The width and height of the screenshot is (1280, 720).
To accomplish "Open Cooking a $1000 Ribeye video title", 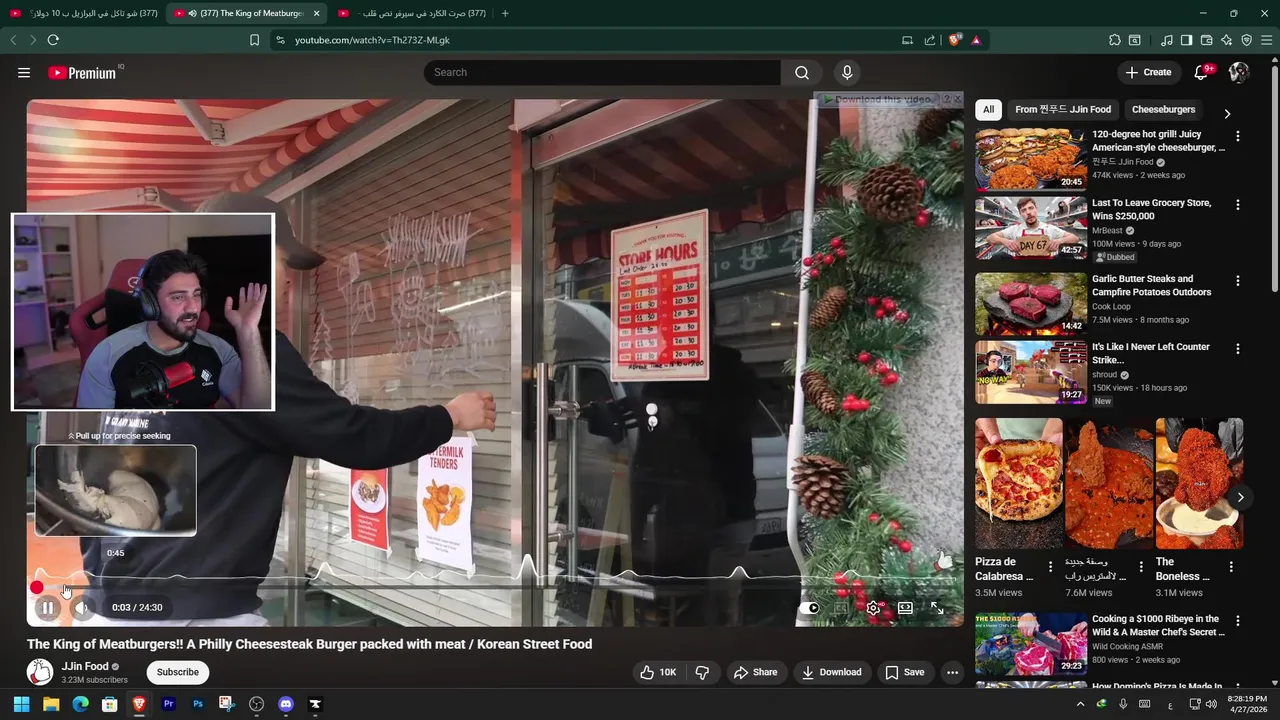I will pyautogui.click(x=1157, y=625).
